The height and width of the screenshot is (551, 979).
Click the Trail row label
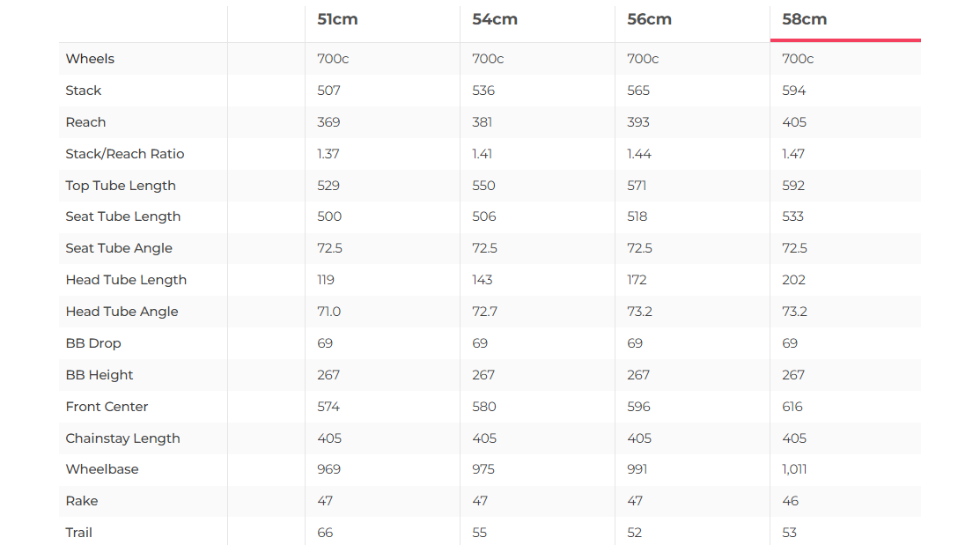click(79, 533)
